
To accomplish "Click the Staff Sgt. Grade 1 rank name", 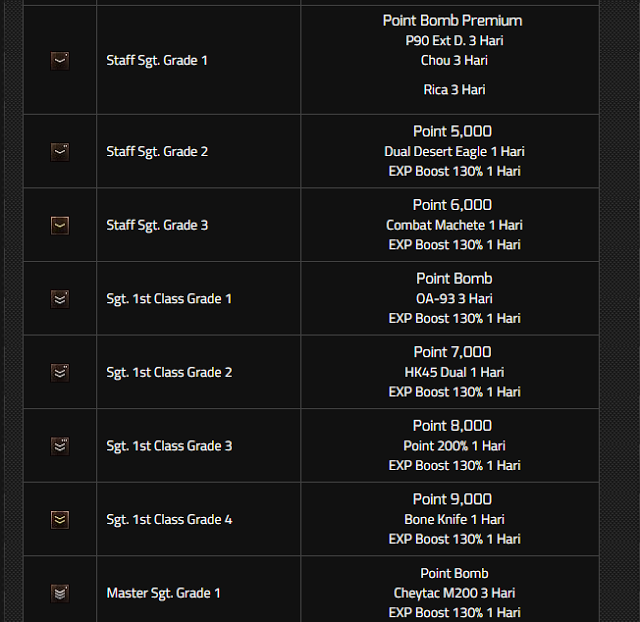I will [x=157, y=61].
